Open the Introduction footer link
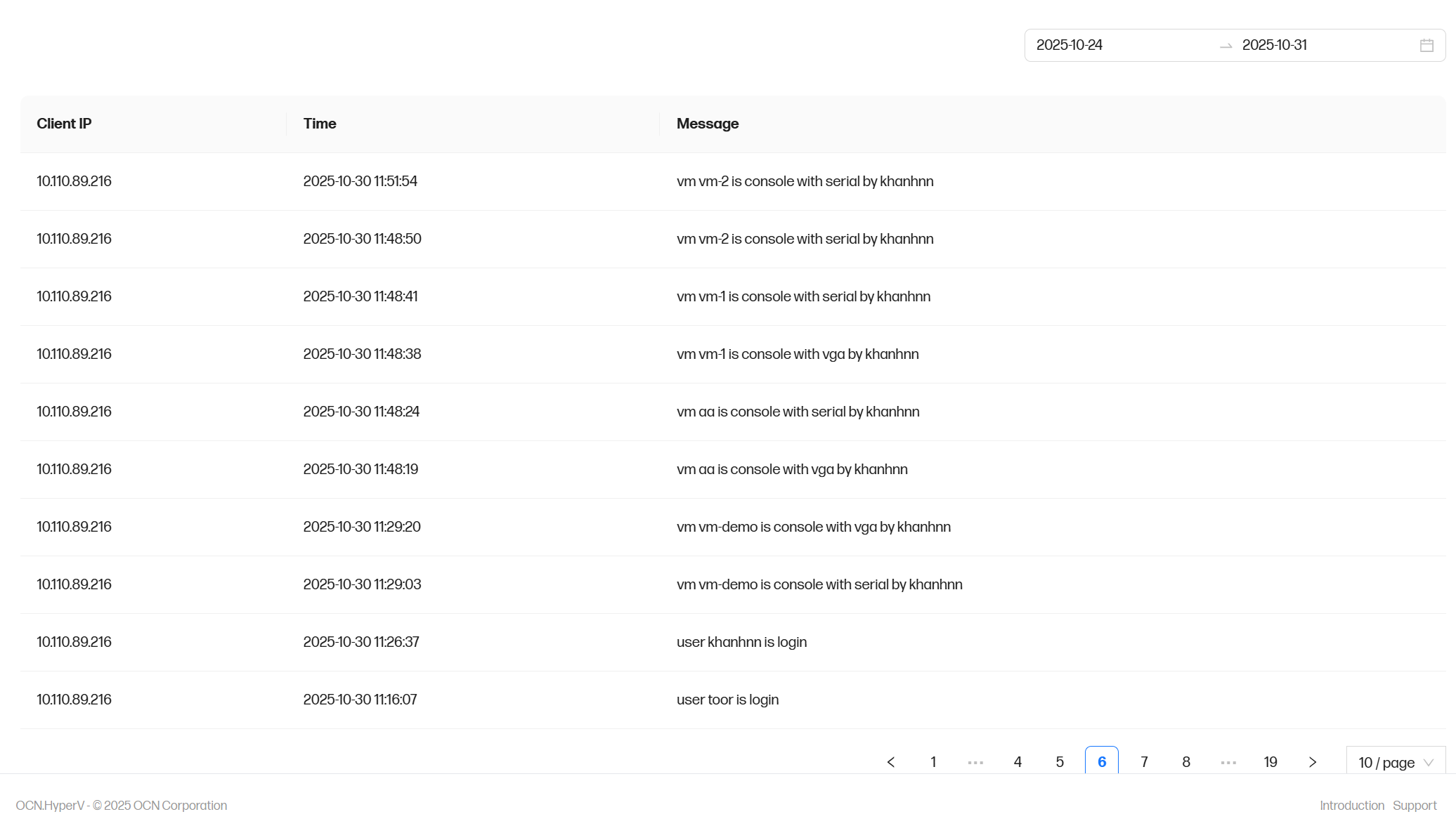Viewport: 1456px width, 826px height. click(x=1351, y=806)
